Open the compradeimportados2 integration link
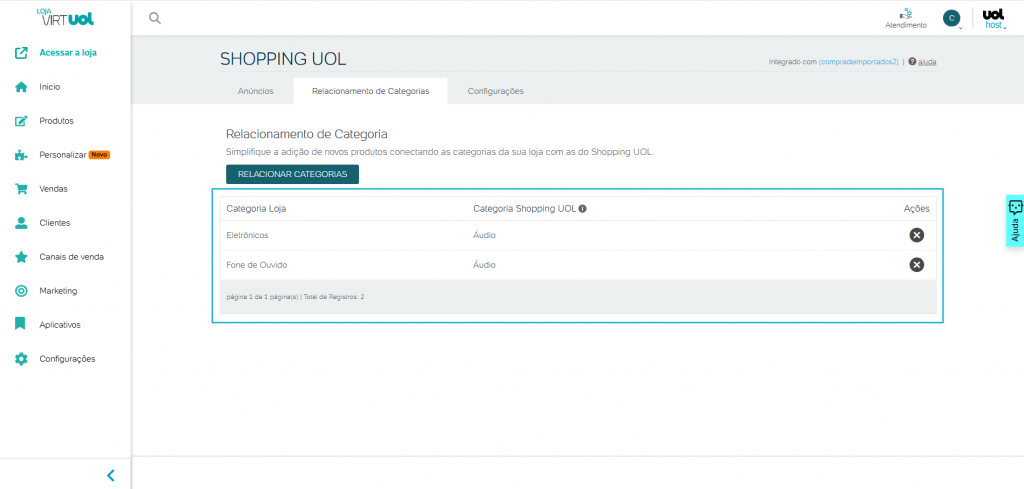 859,61
